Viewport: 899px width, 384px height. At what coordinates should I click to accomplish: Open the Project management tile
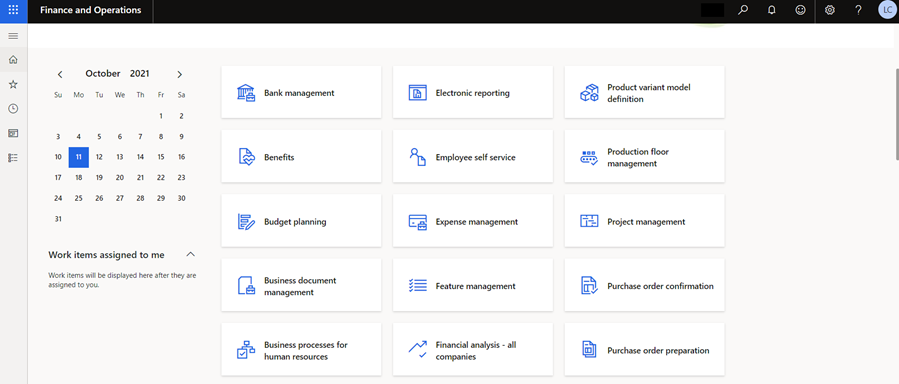[x=644, y=221]
